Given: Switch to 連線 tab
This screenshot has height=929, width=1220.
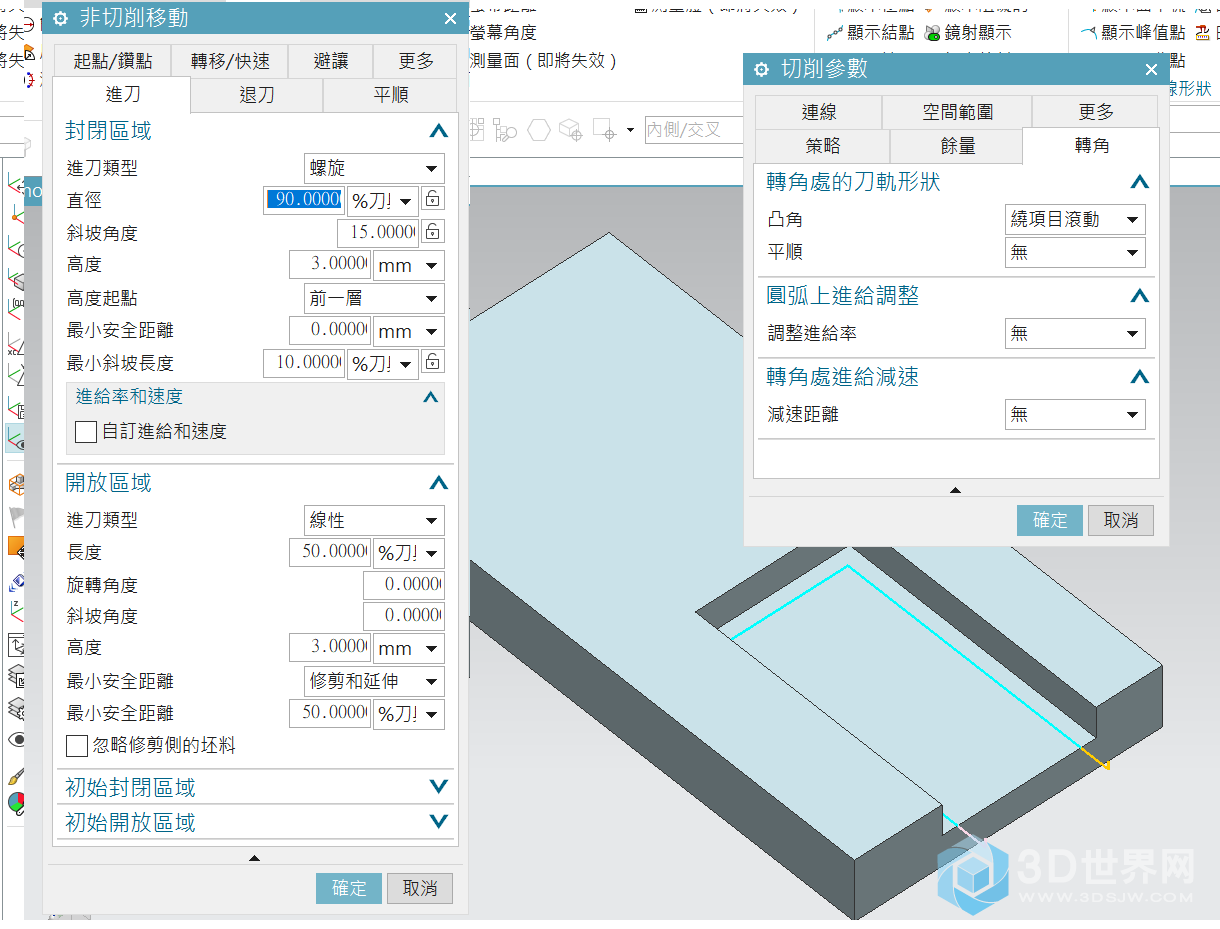Looking at the screenshot, I should point(819,112).
